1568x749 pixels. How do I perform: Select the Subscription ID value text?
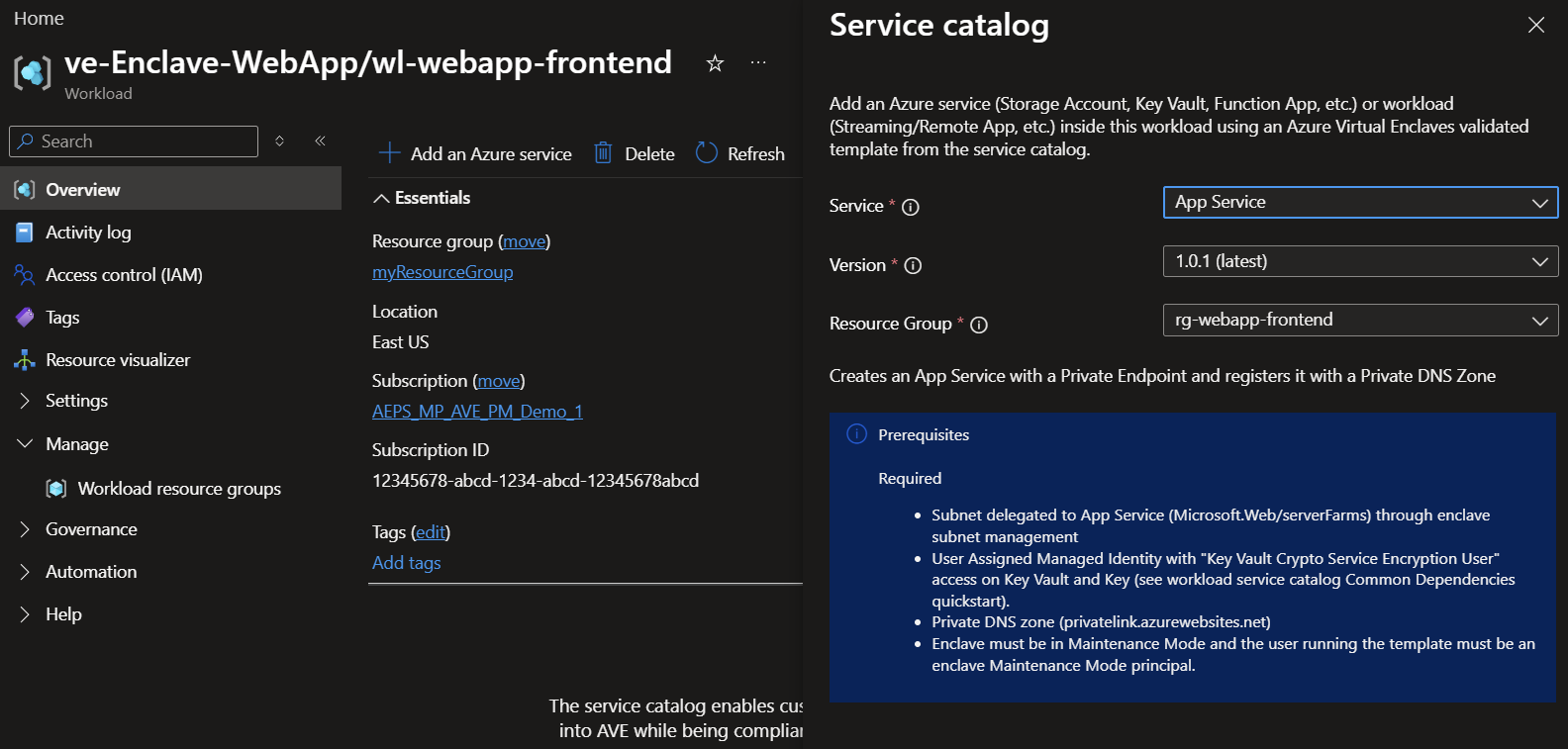coord(536,481)
